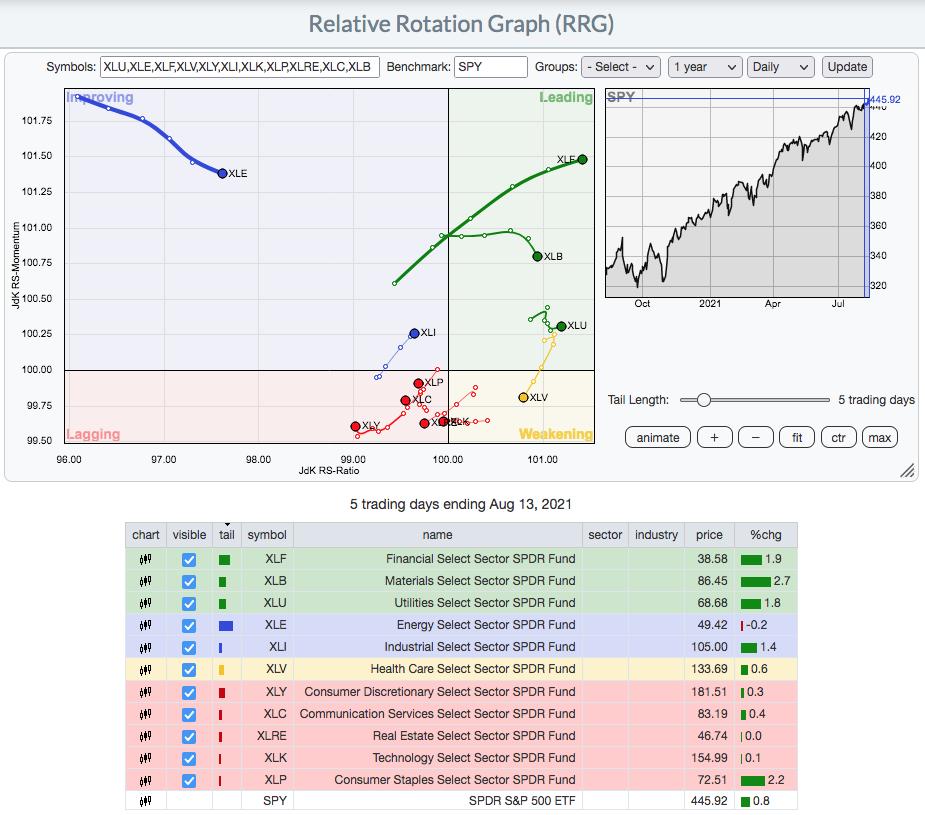Click the Update button
925x815 pixels.
[x=847, y=67]
